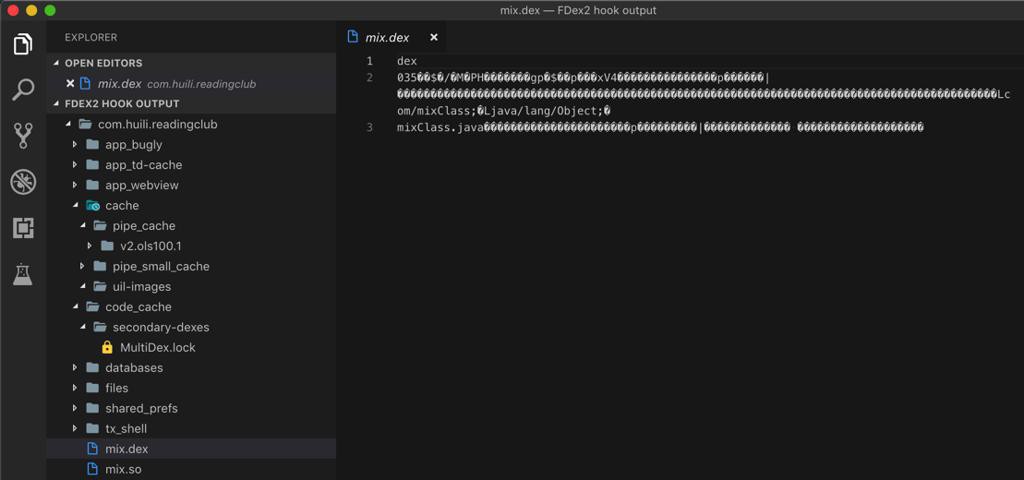Click the MultiDex.lock file lock icon
The image size is (1024, 480).
coord(107,347)
